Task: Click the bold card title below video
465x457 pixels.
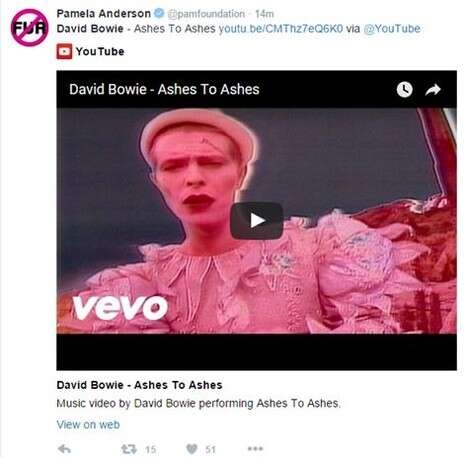Action: pos(139,385)
